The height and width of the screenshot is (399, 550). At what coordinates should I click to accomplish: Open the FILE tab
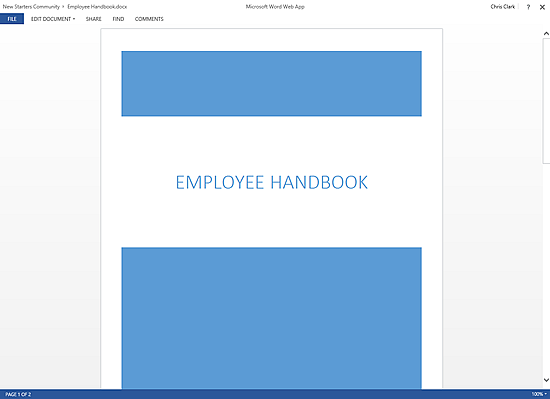click(12, 19)
